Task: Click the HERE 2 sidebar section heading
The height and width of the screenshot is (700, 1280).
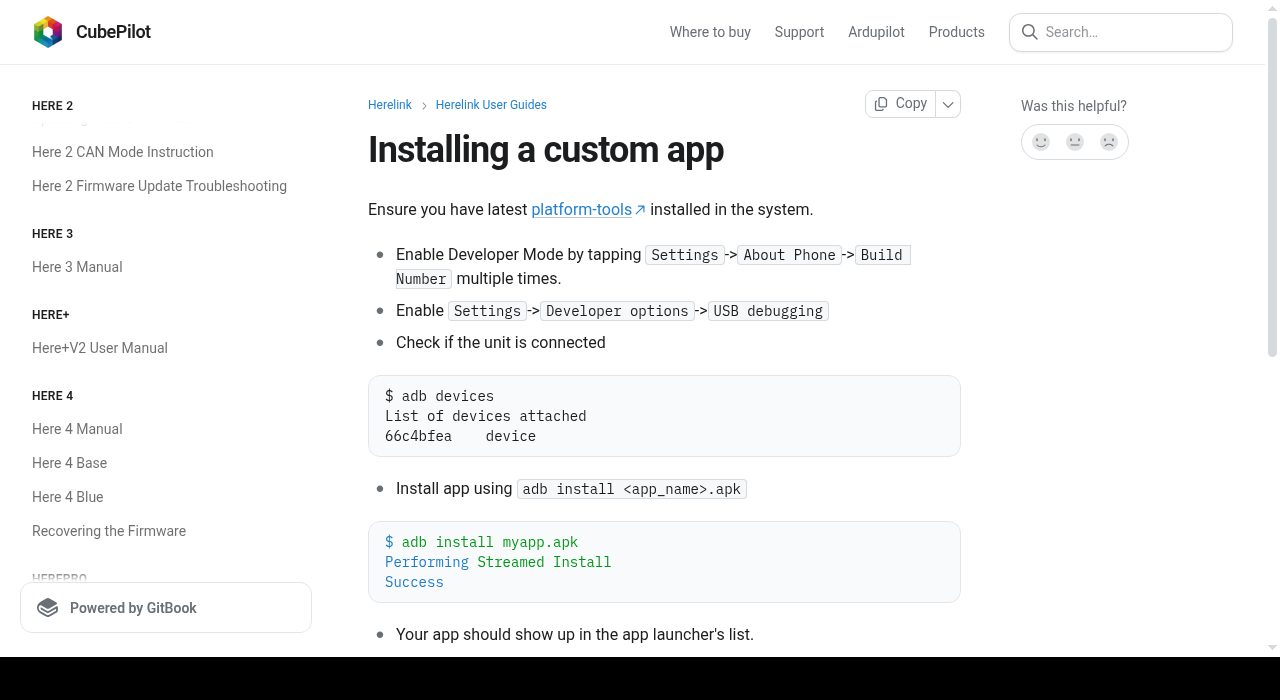Action: [x=52, y=106]
